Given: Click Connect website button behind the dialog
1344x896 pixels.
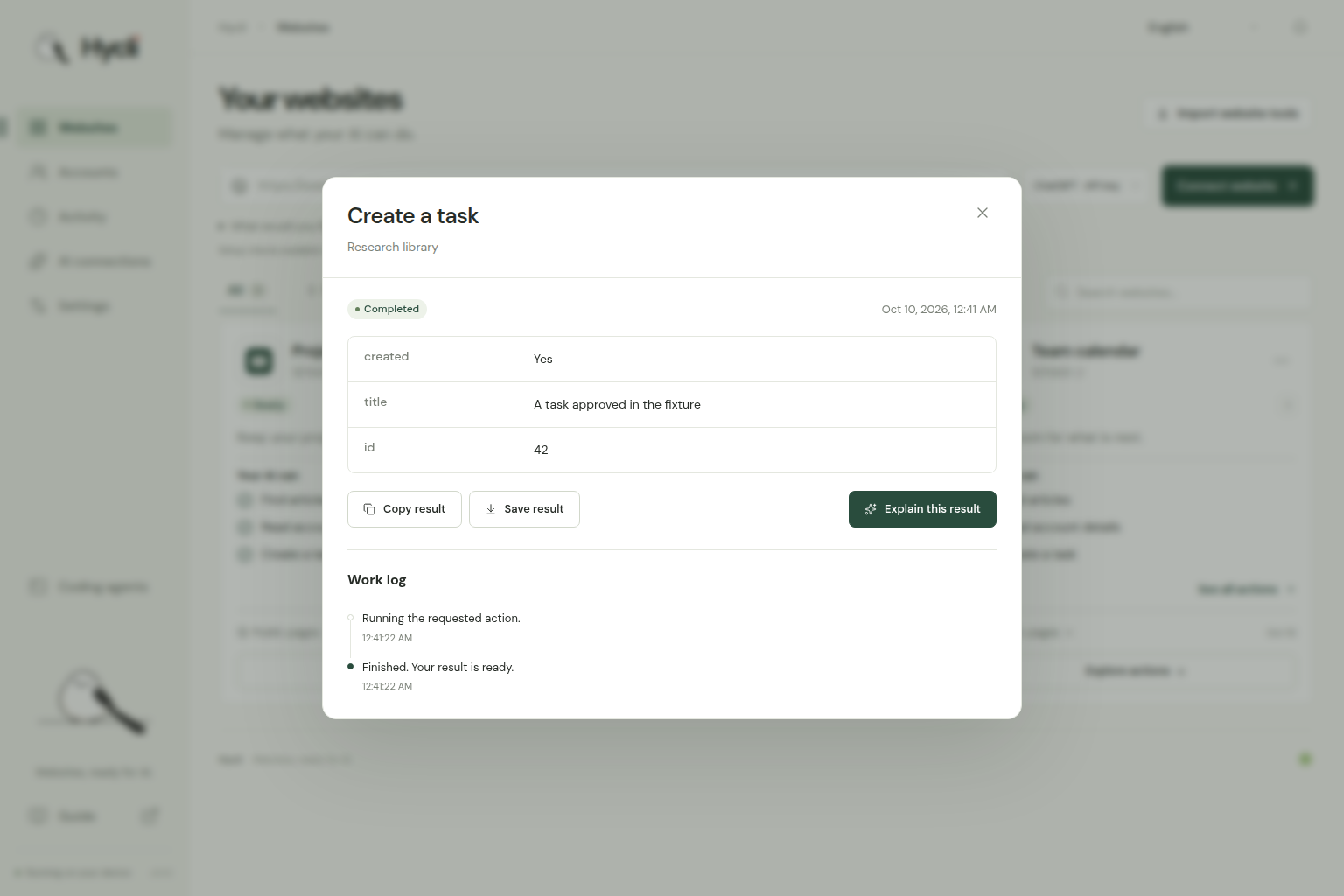Looking at the screenshot, I should click(x=1237, y=185).
